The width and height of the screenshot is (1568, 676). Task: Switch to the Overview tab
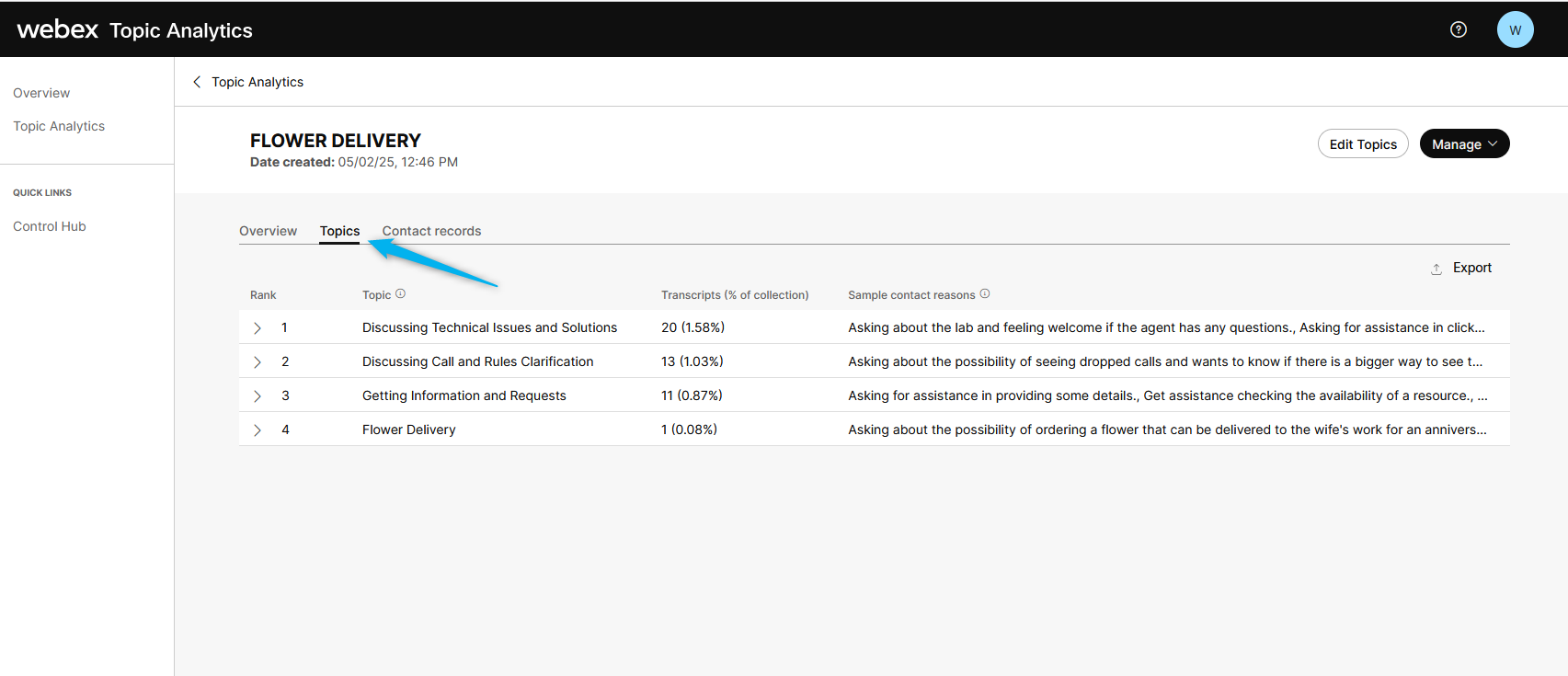pos(268,231)
